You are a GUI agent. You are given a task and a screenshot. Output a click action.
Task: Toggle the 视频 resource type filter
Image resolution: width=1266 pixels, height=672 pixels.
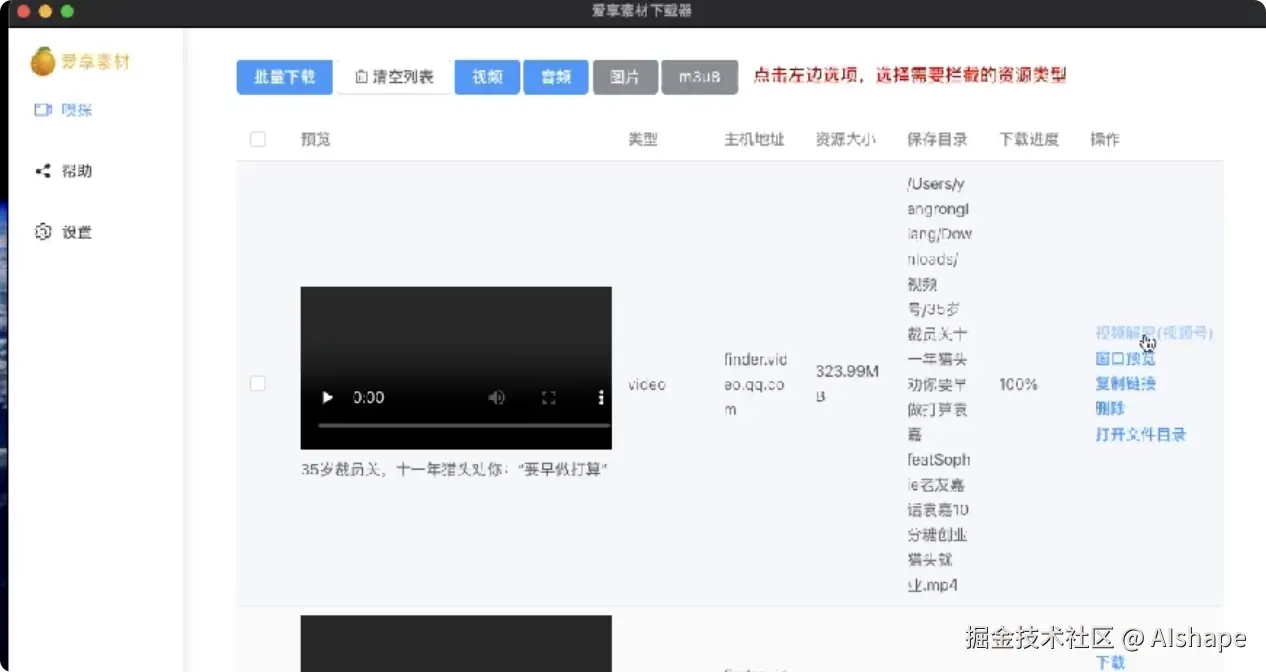pos(487,77)
